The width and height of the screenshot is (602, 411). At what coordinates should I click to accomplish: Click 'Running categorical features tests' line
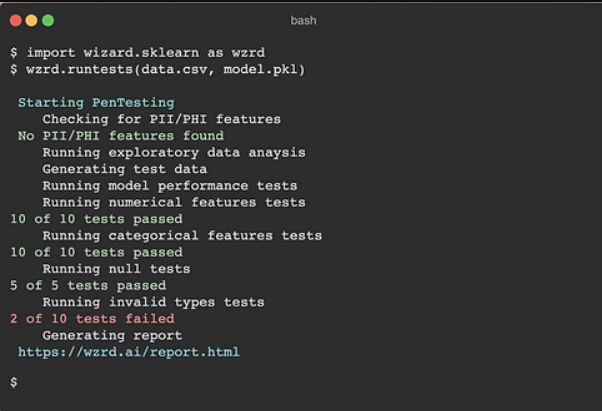[182, 236]
